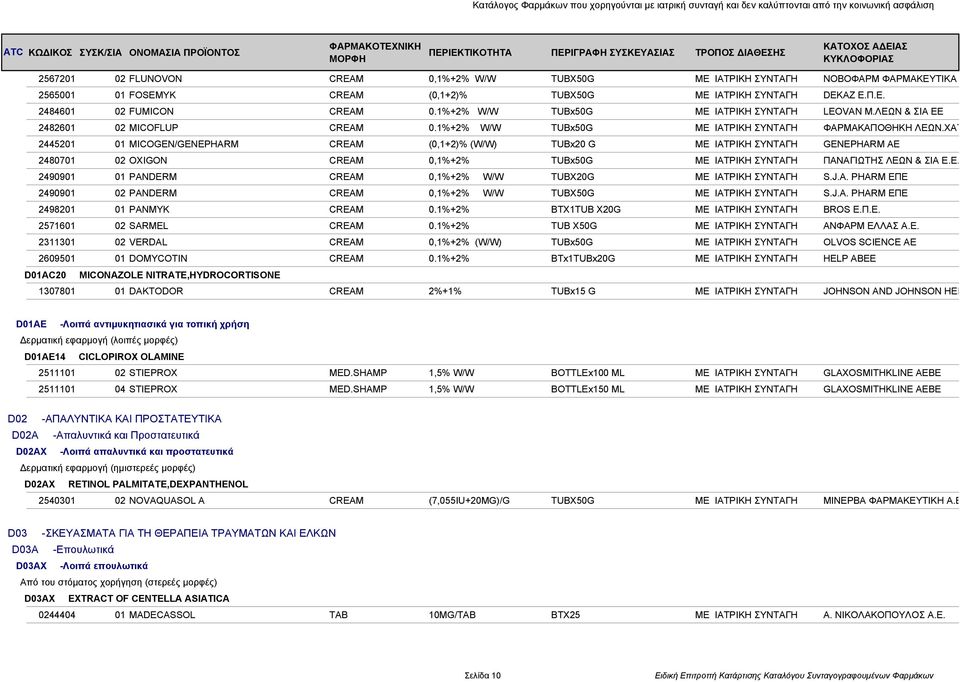This screenshot has height=682, width=960.
Task: Click 2%+1% strength cell
Action: coord(445,291)
